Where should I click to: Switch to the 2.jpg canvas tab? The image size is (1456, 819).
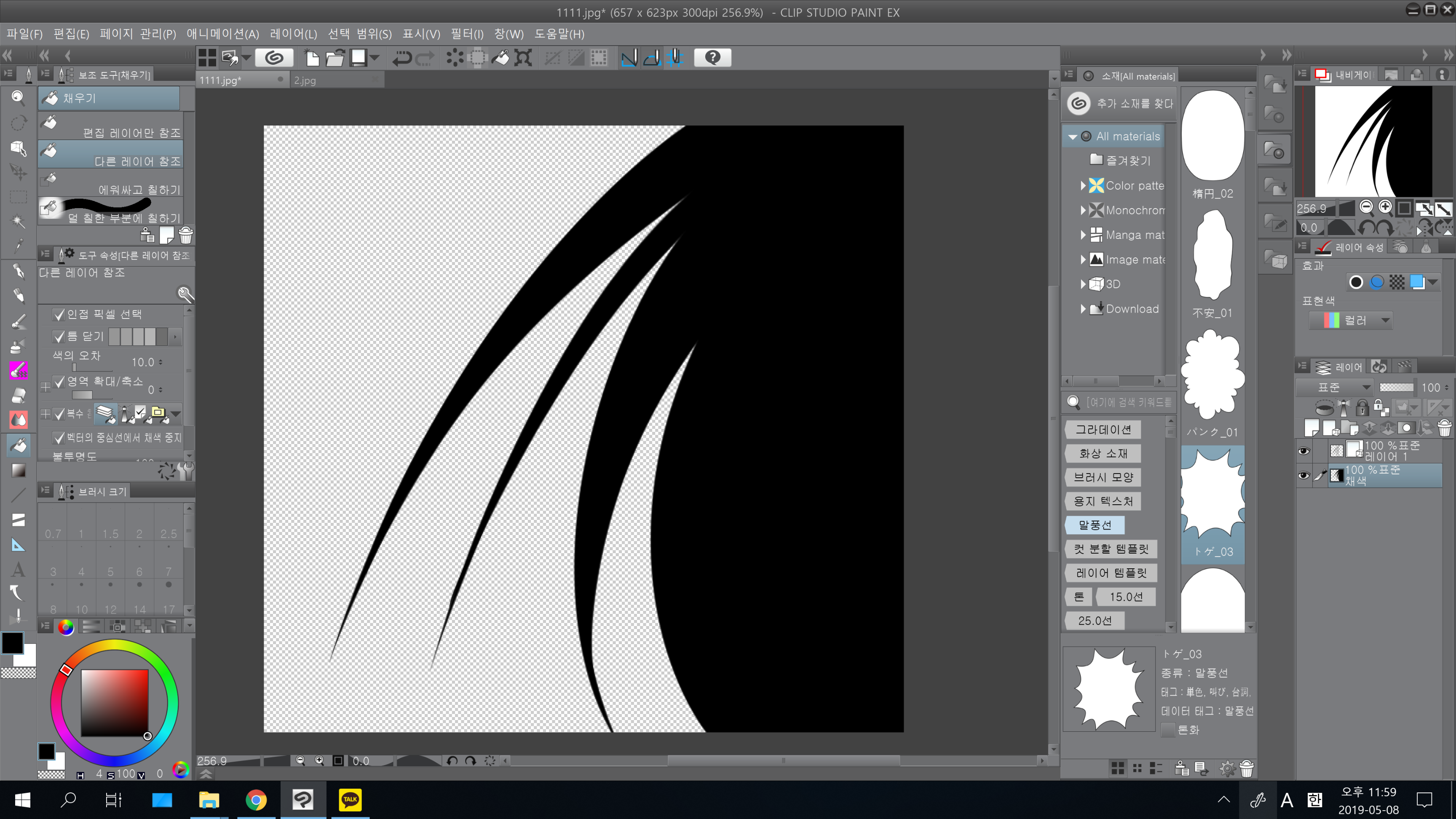pos(305,80)
